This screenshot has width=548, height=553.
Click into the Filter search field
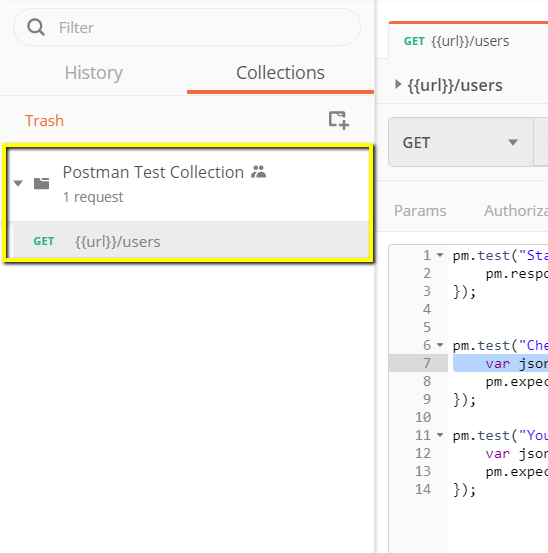click(x=187, y=28)
